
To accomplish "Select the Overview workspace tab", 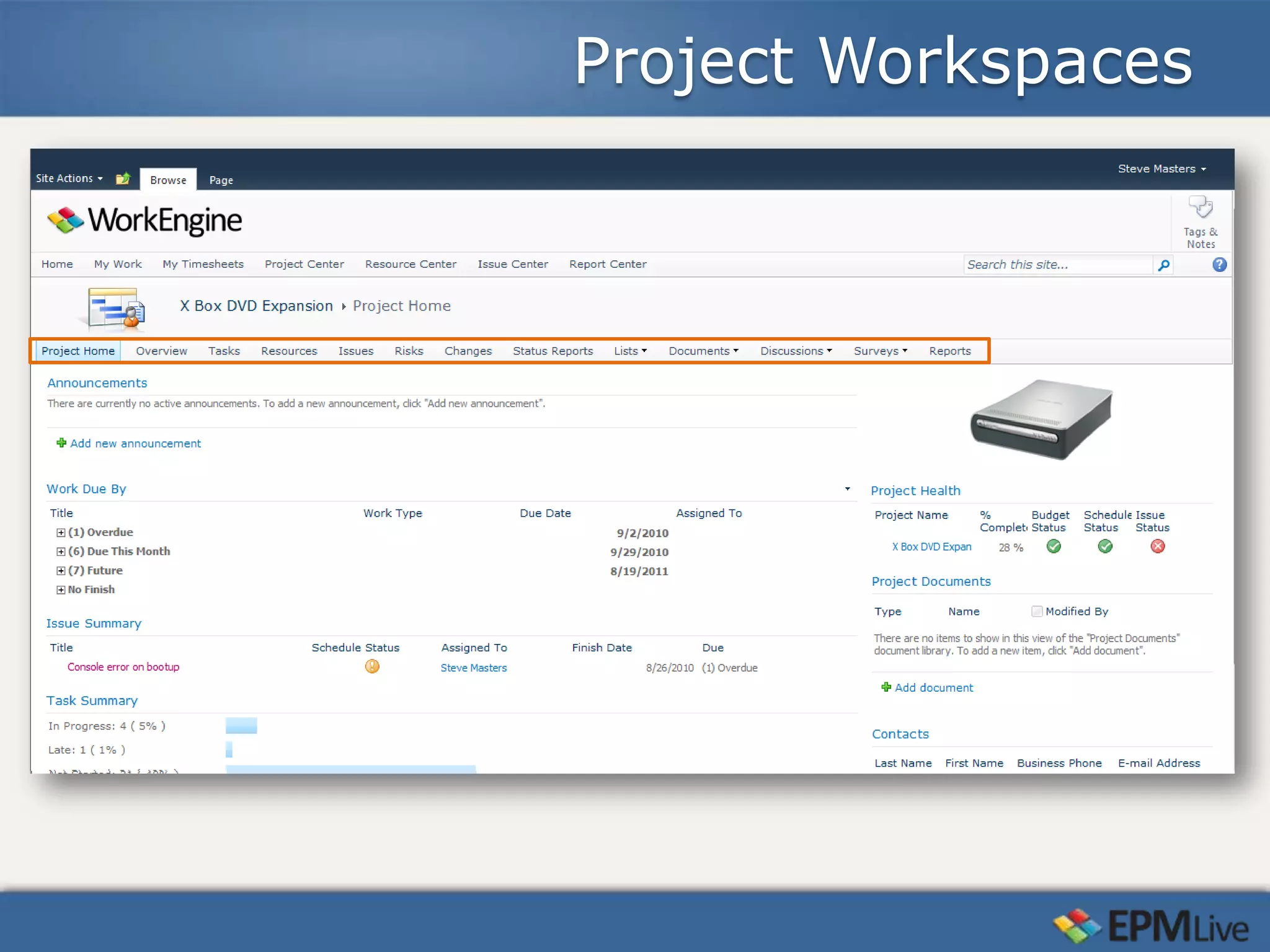I will (161, 351).
